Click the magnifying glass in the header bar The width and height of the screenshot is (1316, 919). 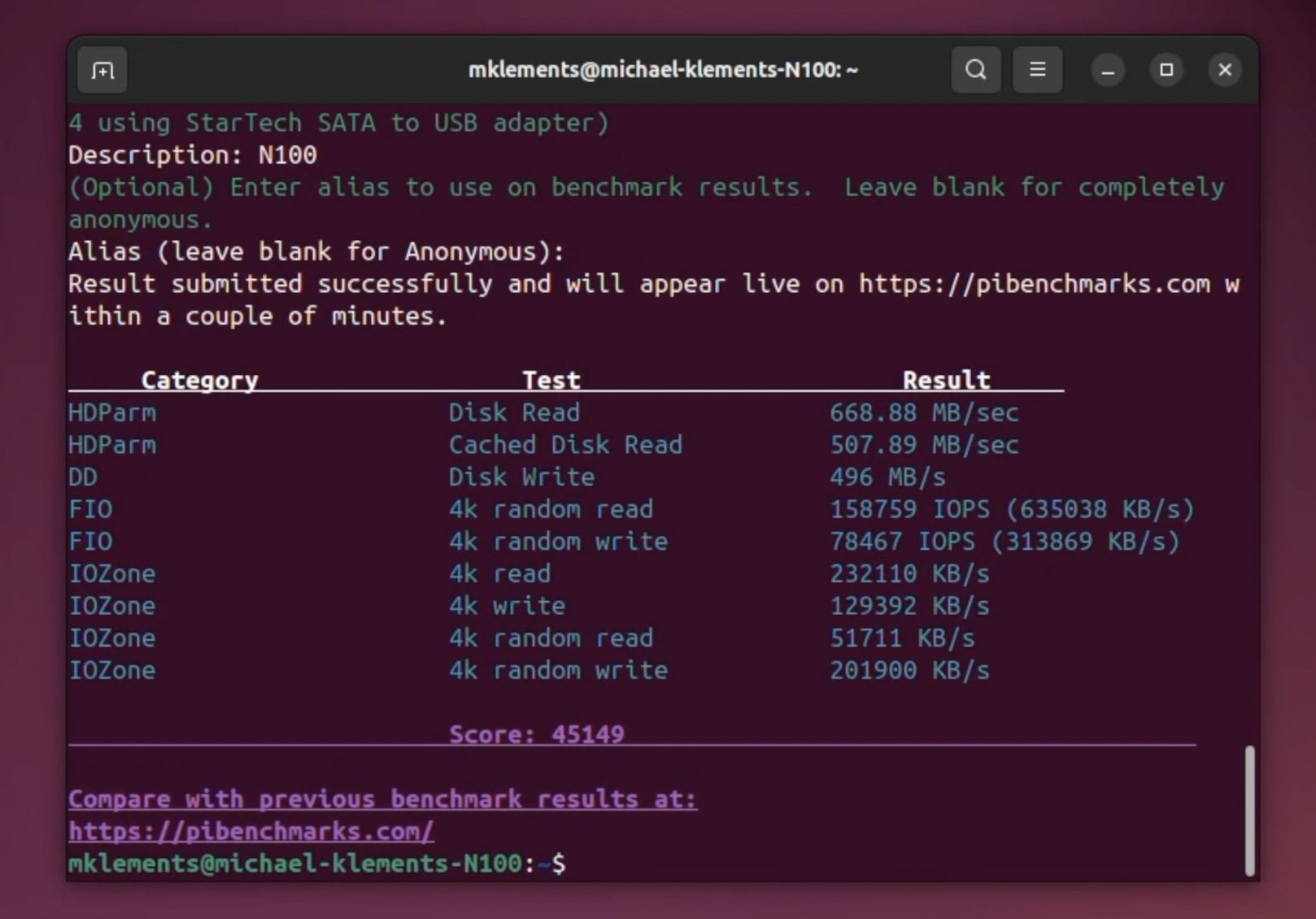pyautogui.click(x=975, y=70)
